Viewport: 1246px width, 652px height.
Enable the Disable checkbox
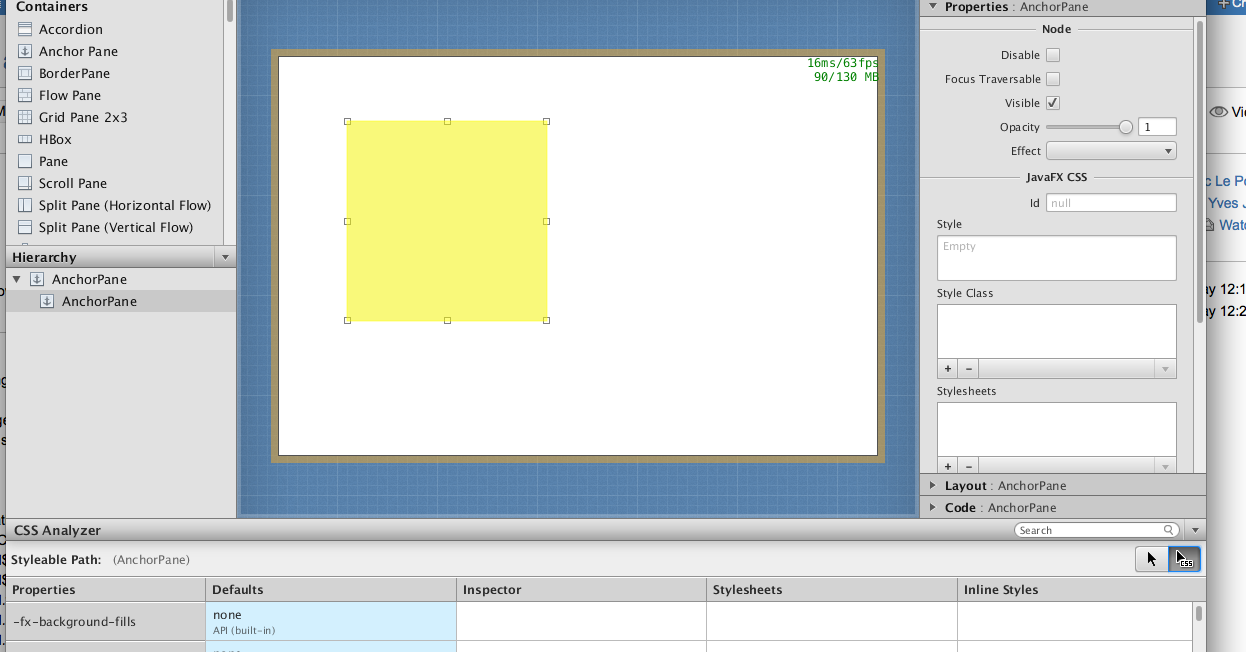coord(1053,55)
